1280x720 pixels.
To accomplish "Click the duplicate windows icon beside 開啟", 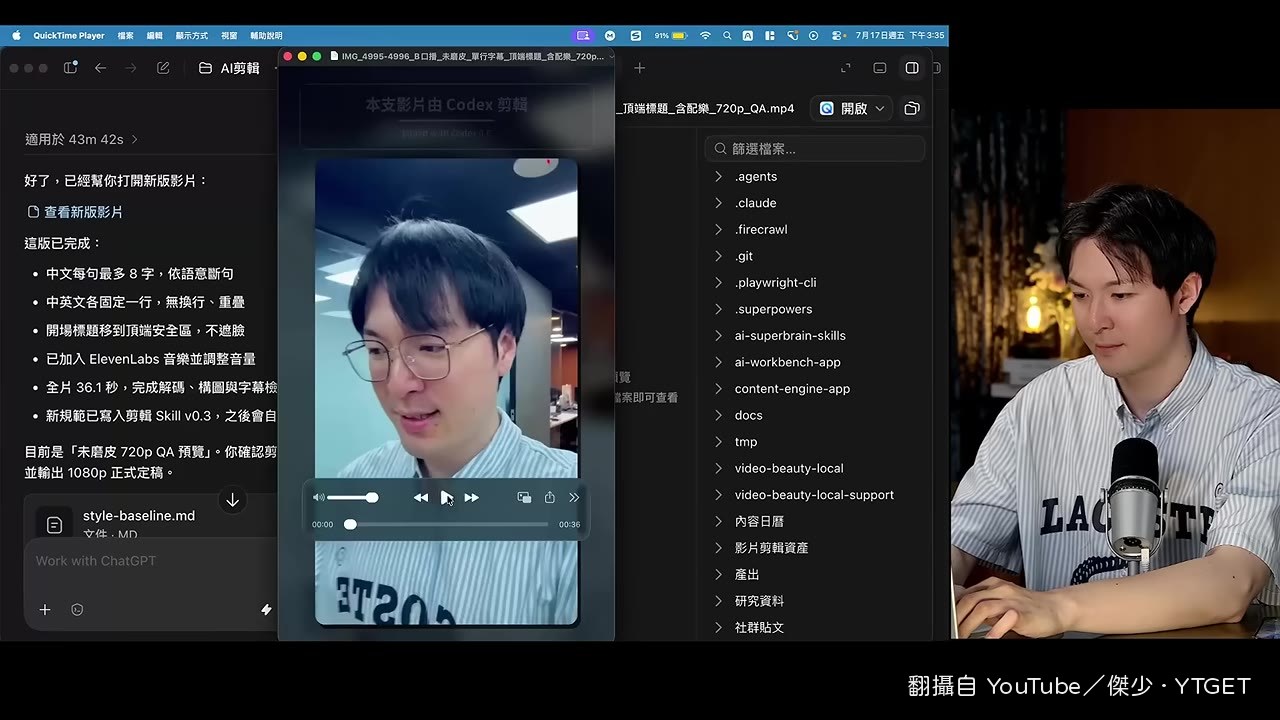I will click(912, 108).
